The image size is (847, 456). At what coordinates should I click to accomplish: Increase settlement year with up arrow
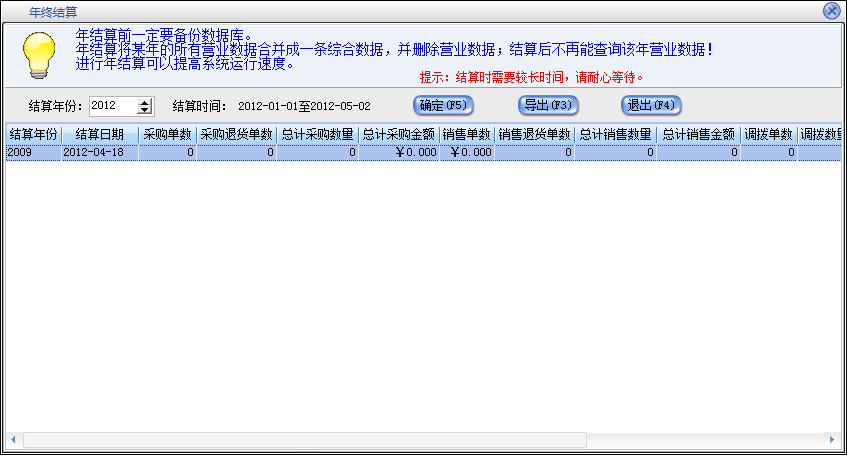(x=145, y=102)
